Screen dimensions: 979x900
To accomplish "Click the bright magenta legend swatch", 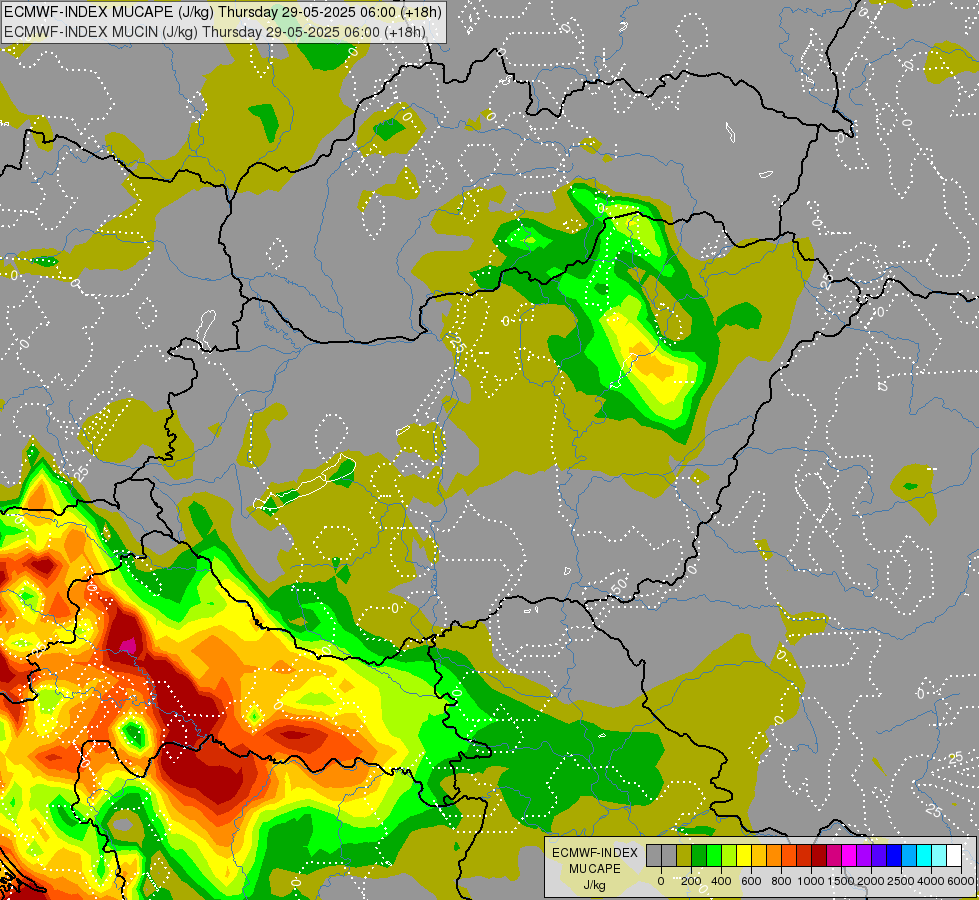I will point(849,855).
